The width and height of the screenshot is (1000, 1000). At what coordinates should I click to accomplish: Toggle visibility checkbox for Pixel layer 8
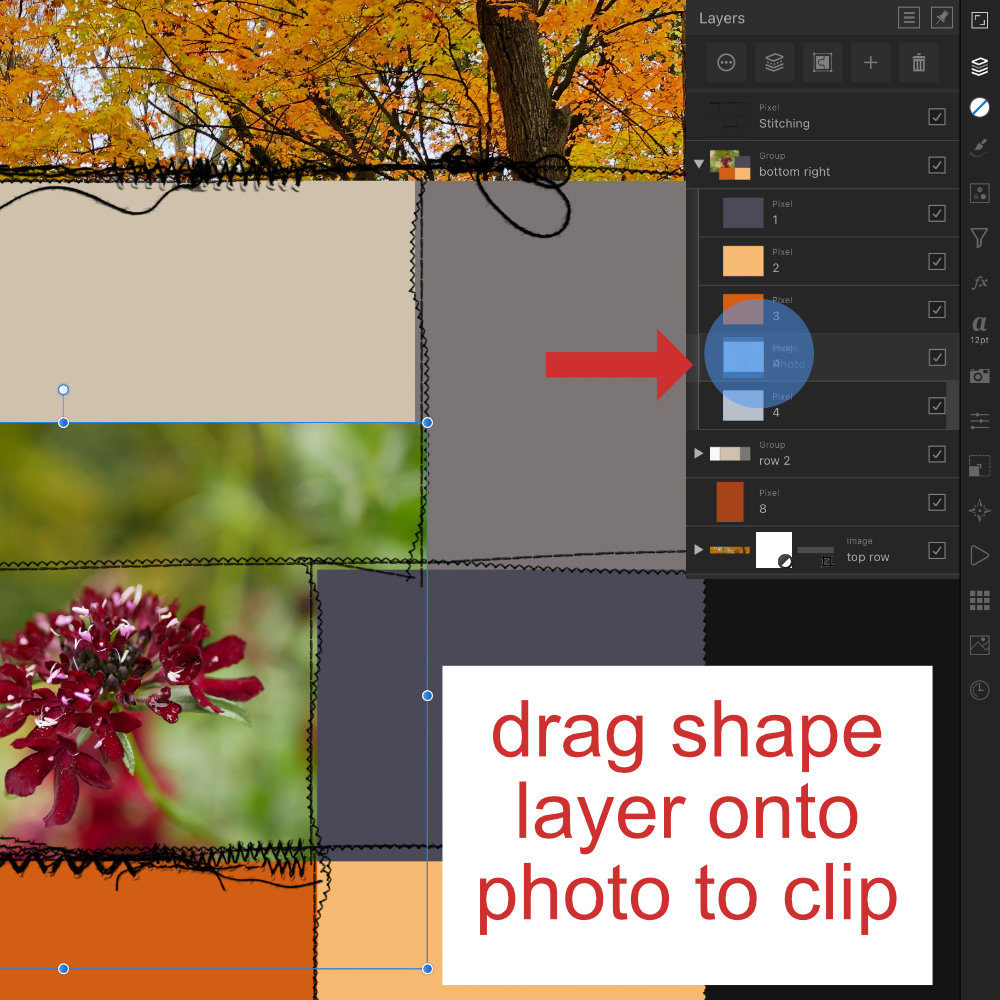(x=937, y=502)
